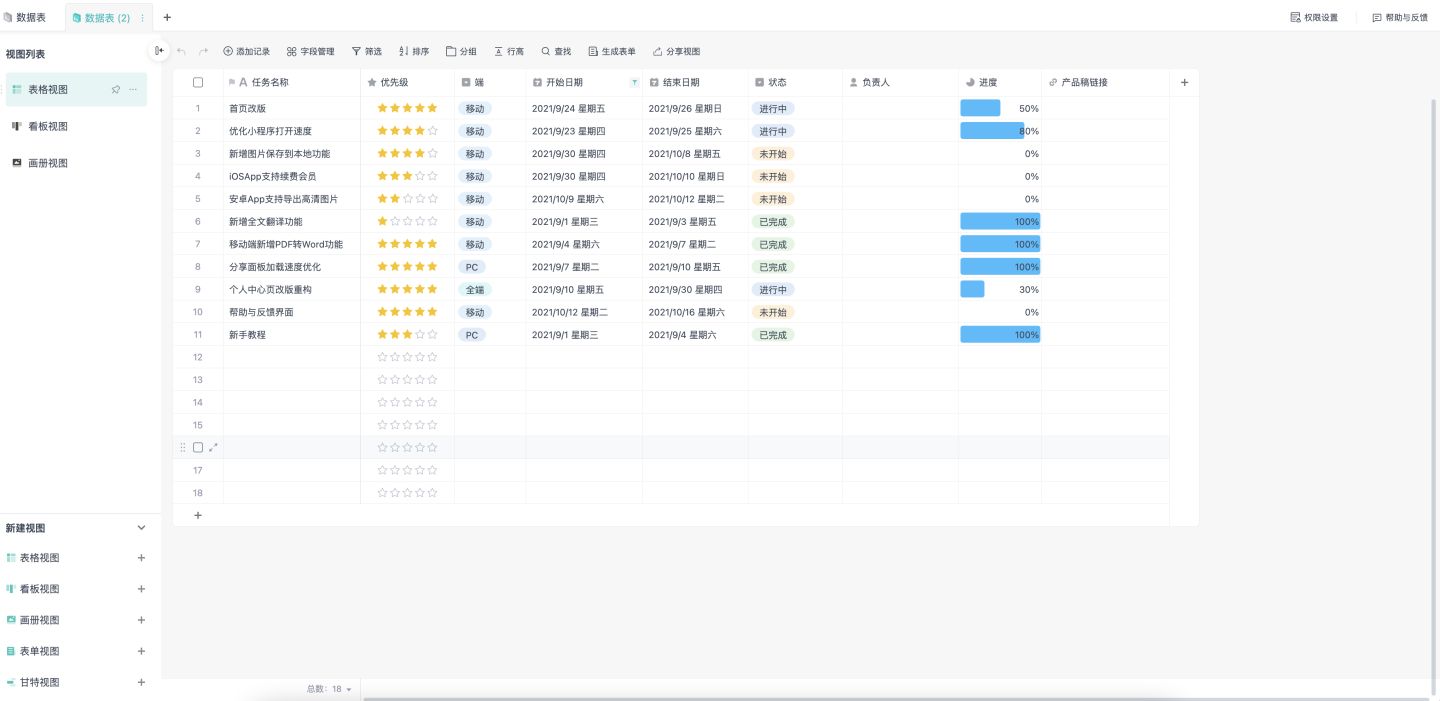Image resolution: width=1440 pixels, height=701 pixels.
Task: Select 看板视图 in view list
Action: pos(47,126)
